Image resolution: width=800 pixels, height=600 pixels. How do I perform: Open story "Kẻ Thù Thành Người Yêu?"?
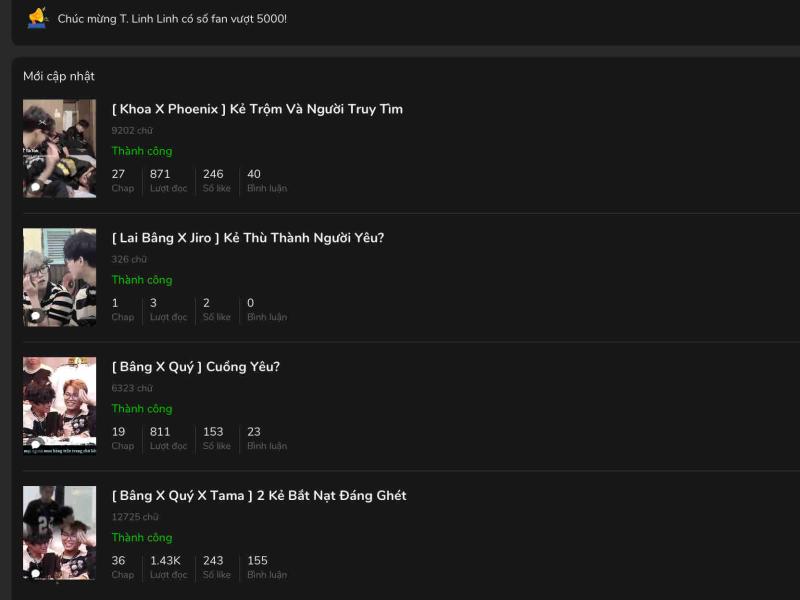click(248, 238)
